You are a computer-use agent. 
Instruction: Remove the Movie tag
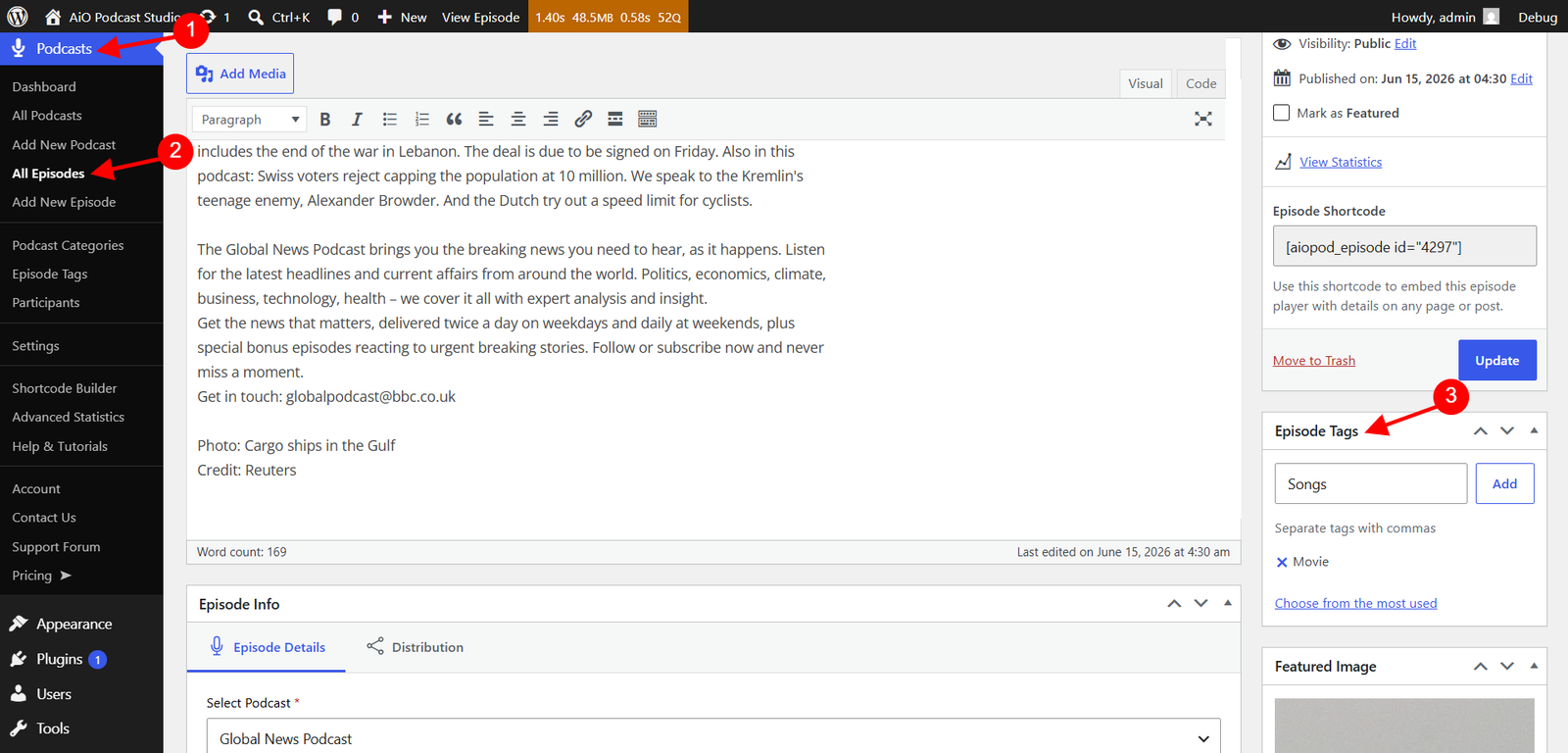[x=1282, y=562]
